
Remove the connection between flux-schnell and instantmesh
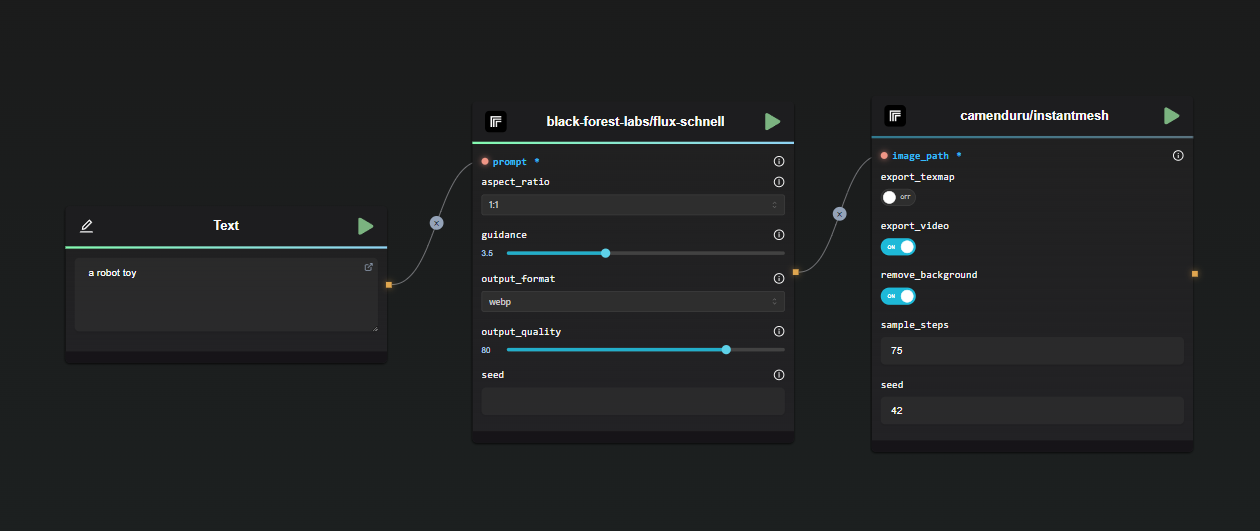pyautogui.click(x=839, y=214)
